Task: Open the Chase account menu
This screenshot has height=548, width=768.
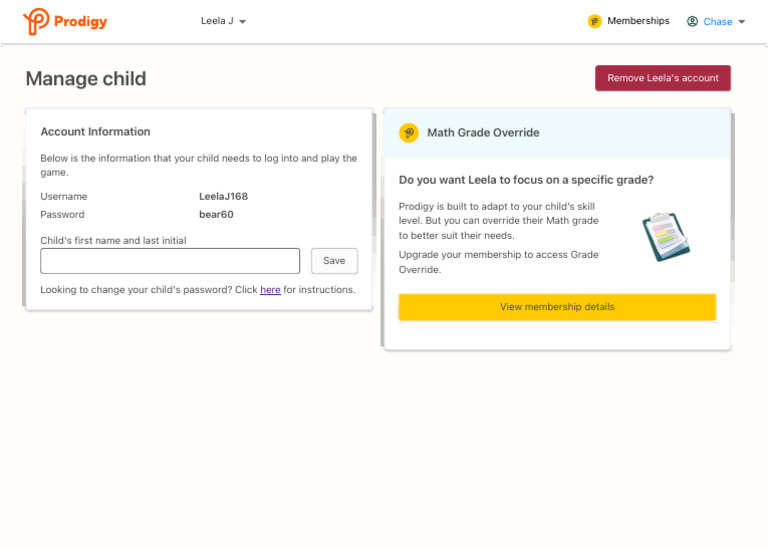Action: pos(718,22)
